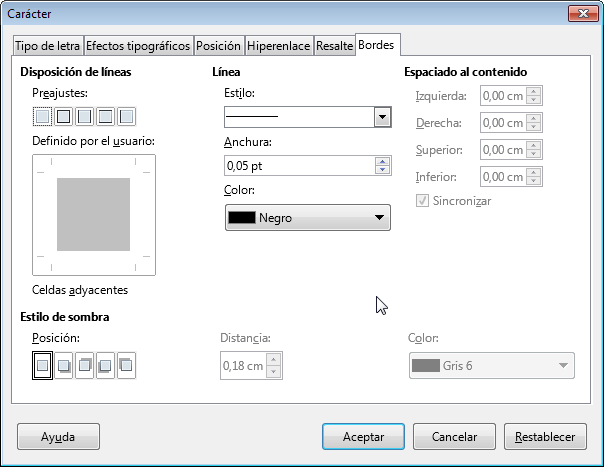The height and width of the screenshot is (467, 604).
Task: Open the Negro line color dropdown
Action: coord(307,217)
